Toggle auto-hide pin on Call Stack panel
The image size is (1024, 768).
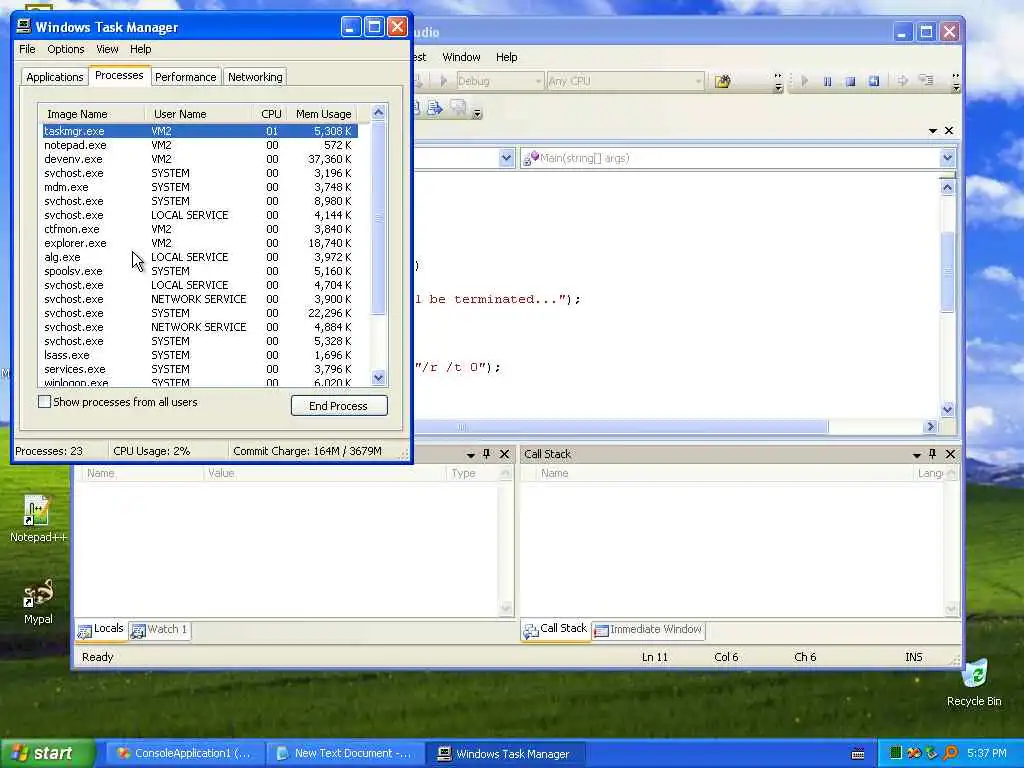point(933,454)
